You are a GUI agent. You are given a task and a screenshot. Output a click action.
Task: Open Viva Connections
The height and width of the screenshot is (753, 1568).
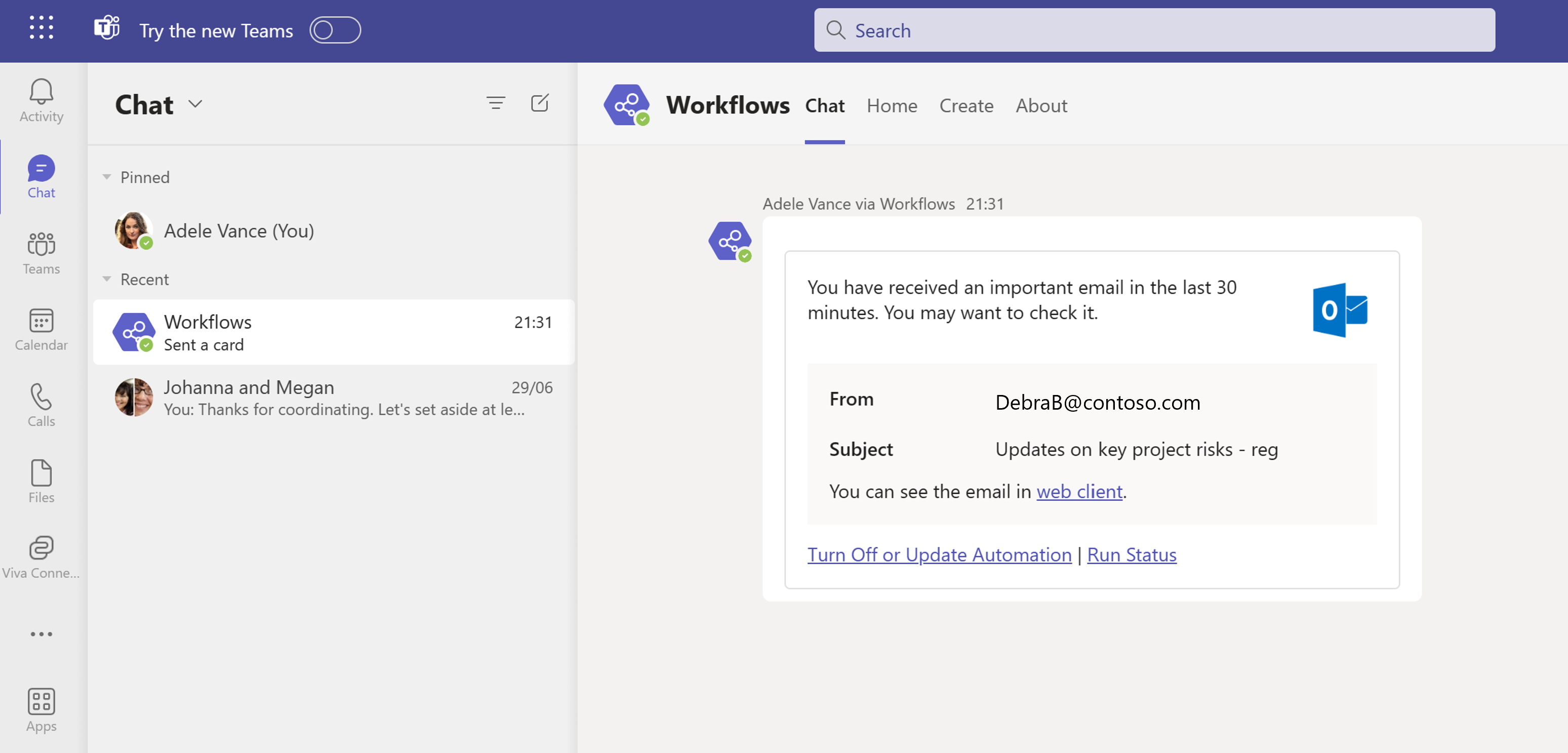(40, 555)
